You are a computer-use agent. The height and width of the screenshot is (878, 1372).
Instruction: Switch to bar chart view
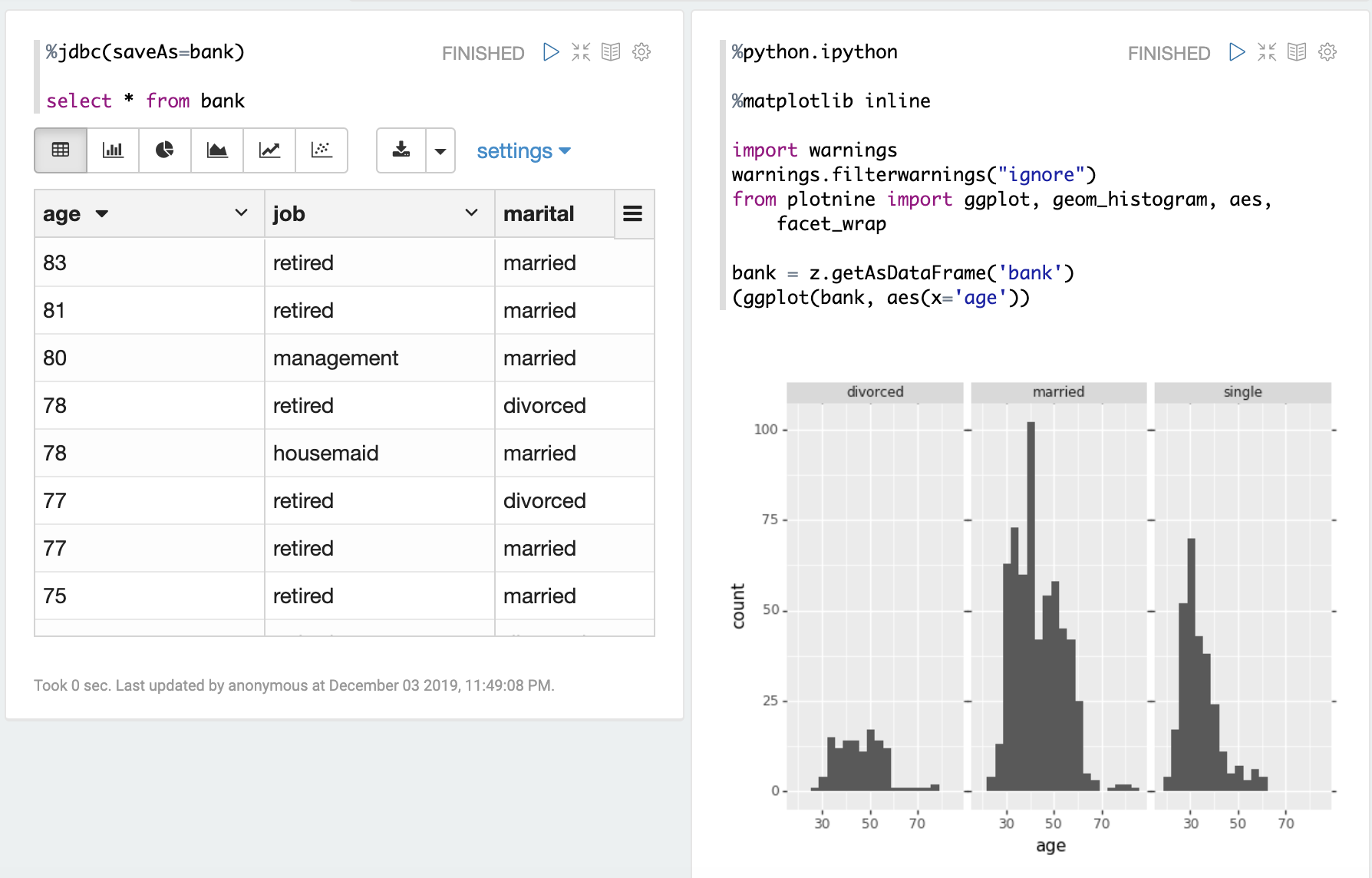tap(113, 150)
